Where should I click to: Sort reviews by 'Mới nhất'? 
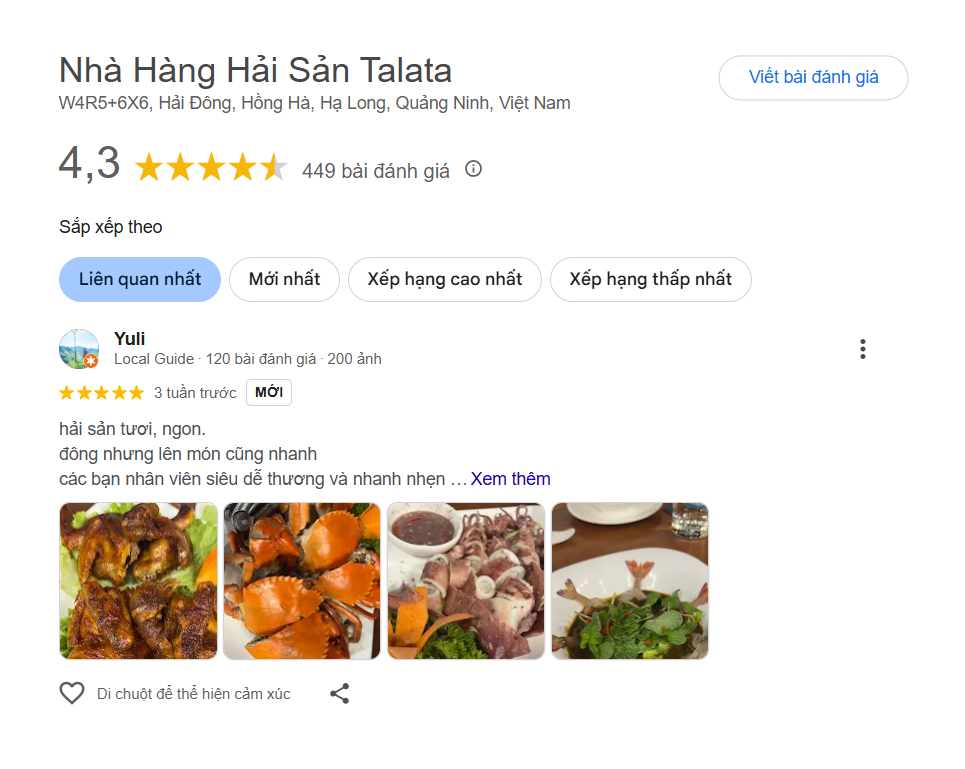click(284, 279)
